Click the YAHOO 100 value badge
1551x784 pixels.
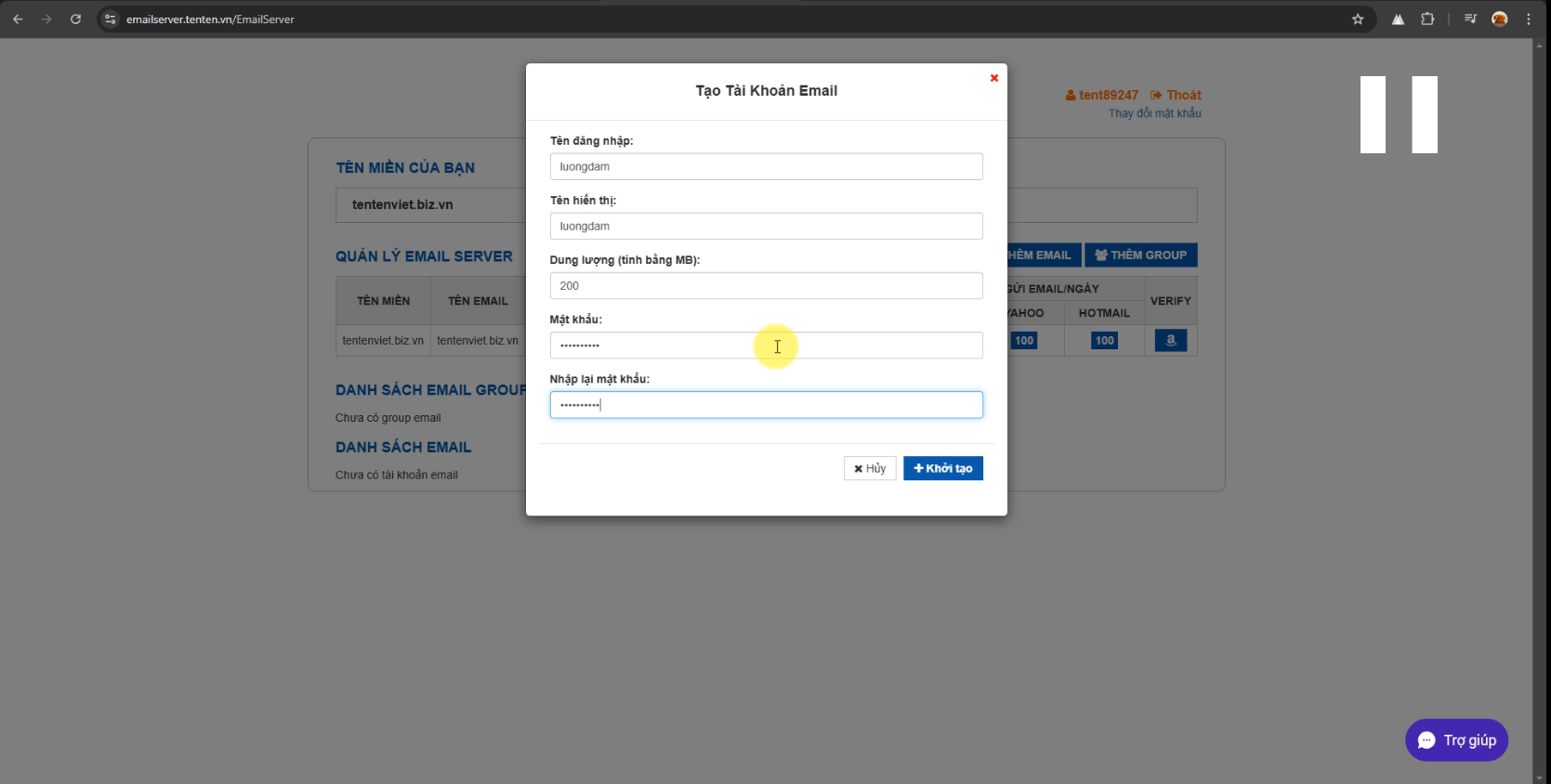[x=1024, y=340]
